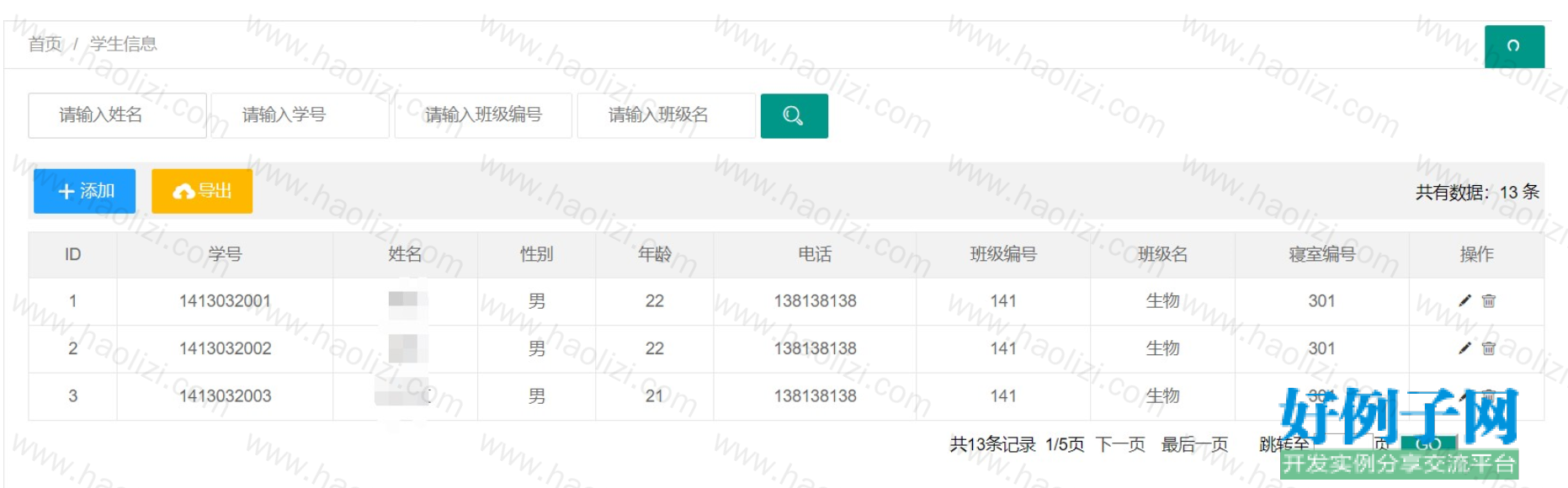1568x488 pixels.
Task: Click age 21 in row 3
Action: (x=655, y=396)
